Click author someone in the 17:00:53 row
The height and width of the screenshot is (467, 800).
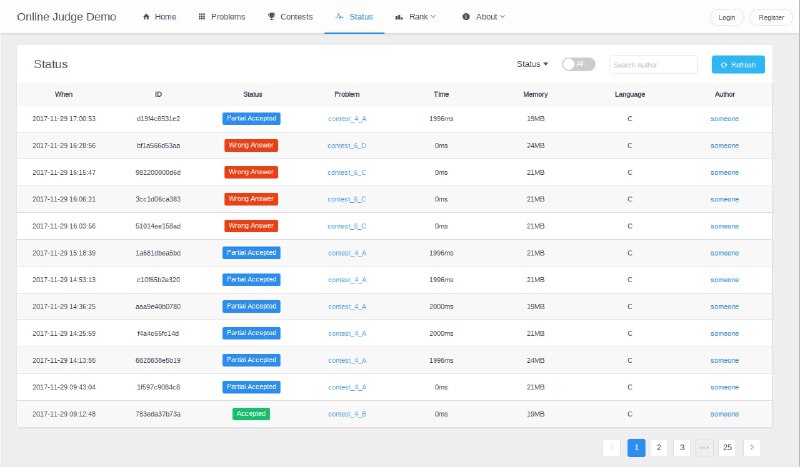[724, 119]
